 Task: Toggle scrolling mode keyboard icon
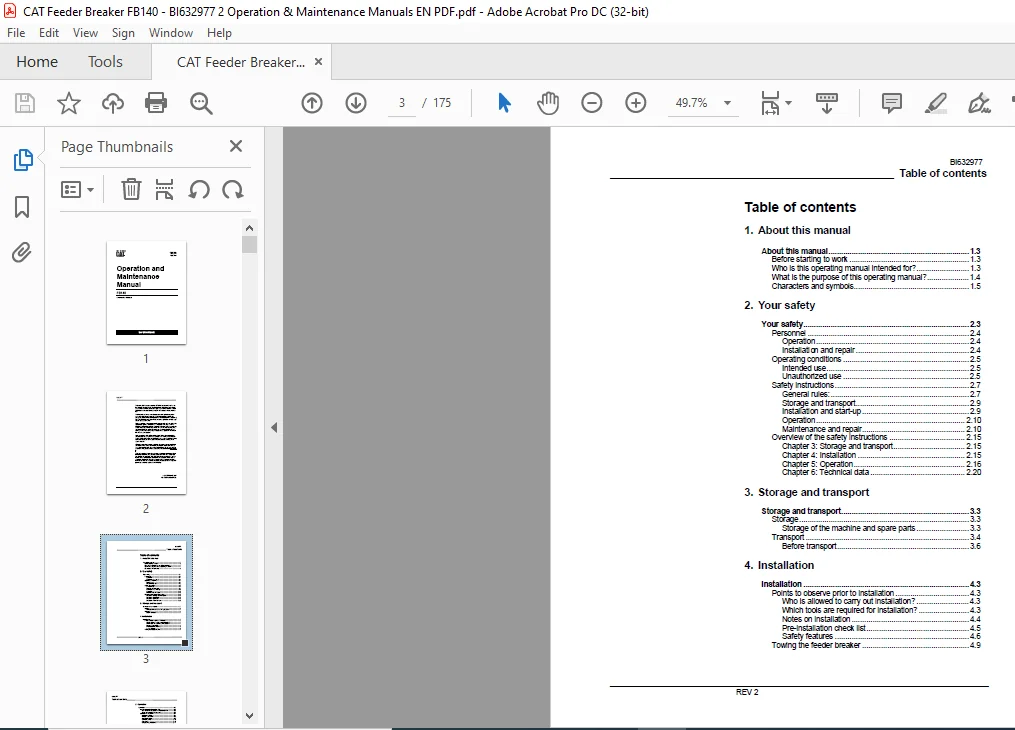point(827,103)
